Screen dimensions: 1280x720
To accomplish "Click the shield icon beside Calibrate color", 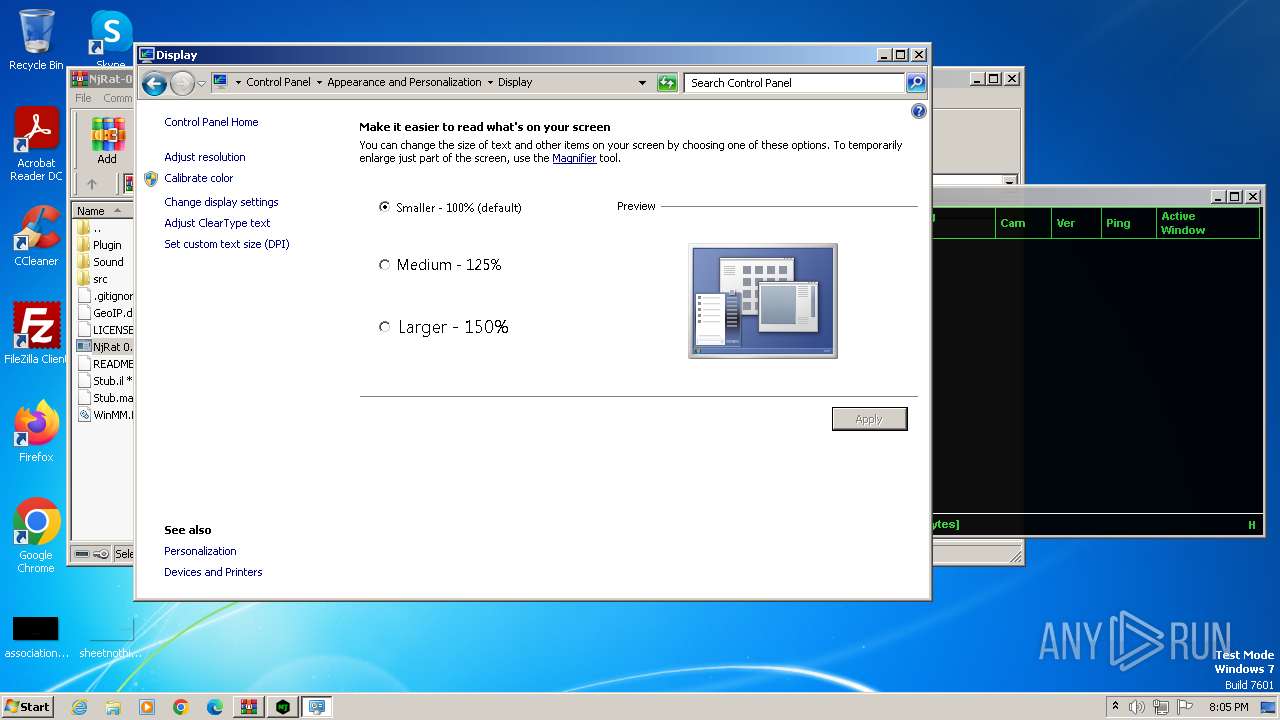I will coord(151,178).
